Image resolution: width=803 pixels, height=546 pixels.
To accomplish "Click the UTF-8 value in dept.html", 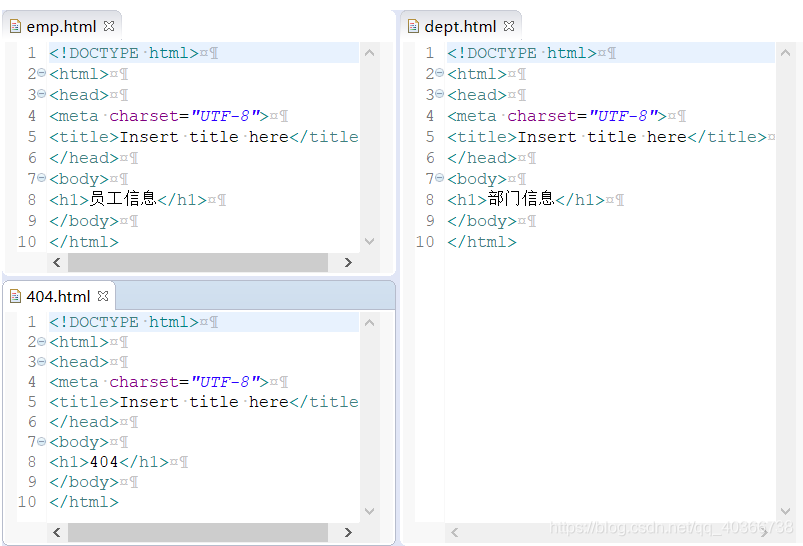I will [x=624, y=116].
